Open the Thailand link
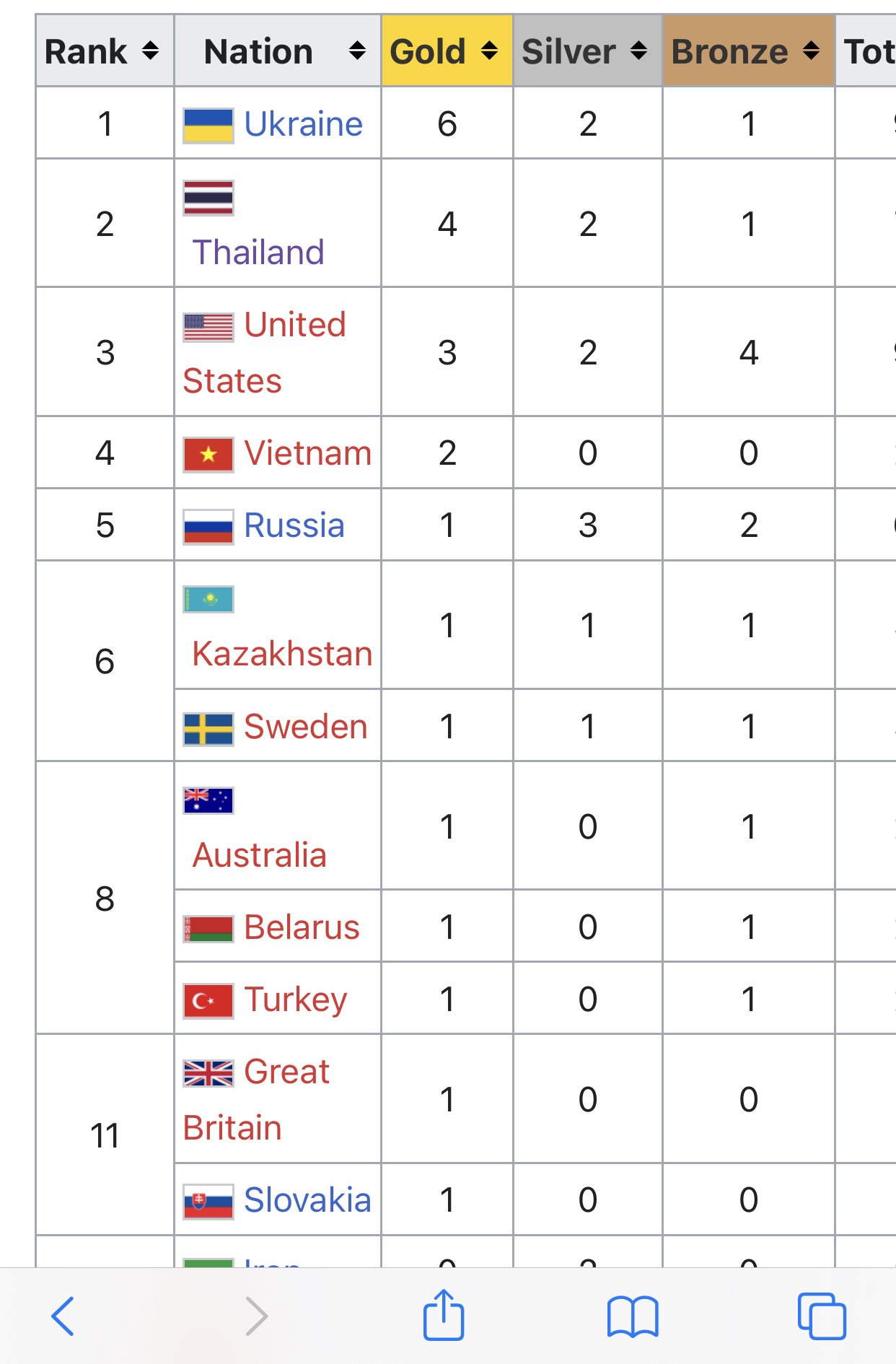 tap(258, 252)
